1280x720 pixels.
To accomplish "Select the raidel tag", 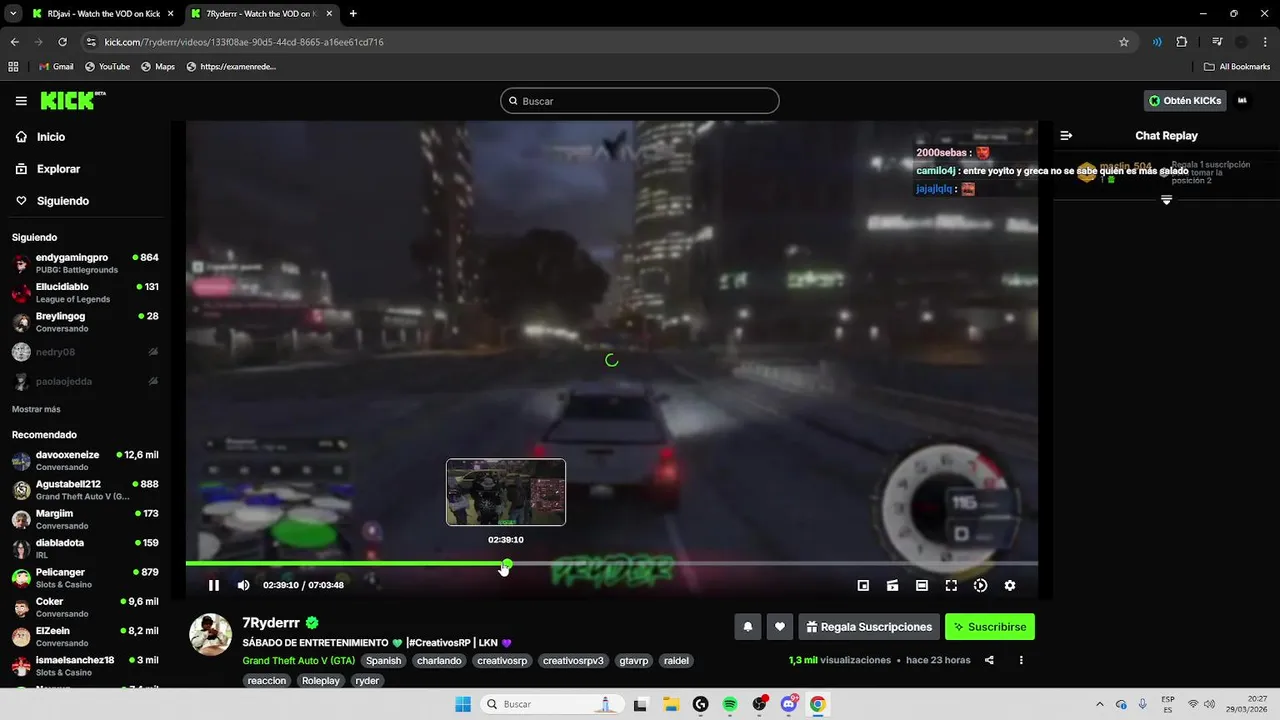I will click(x=677, y=661).
